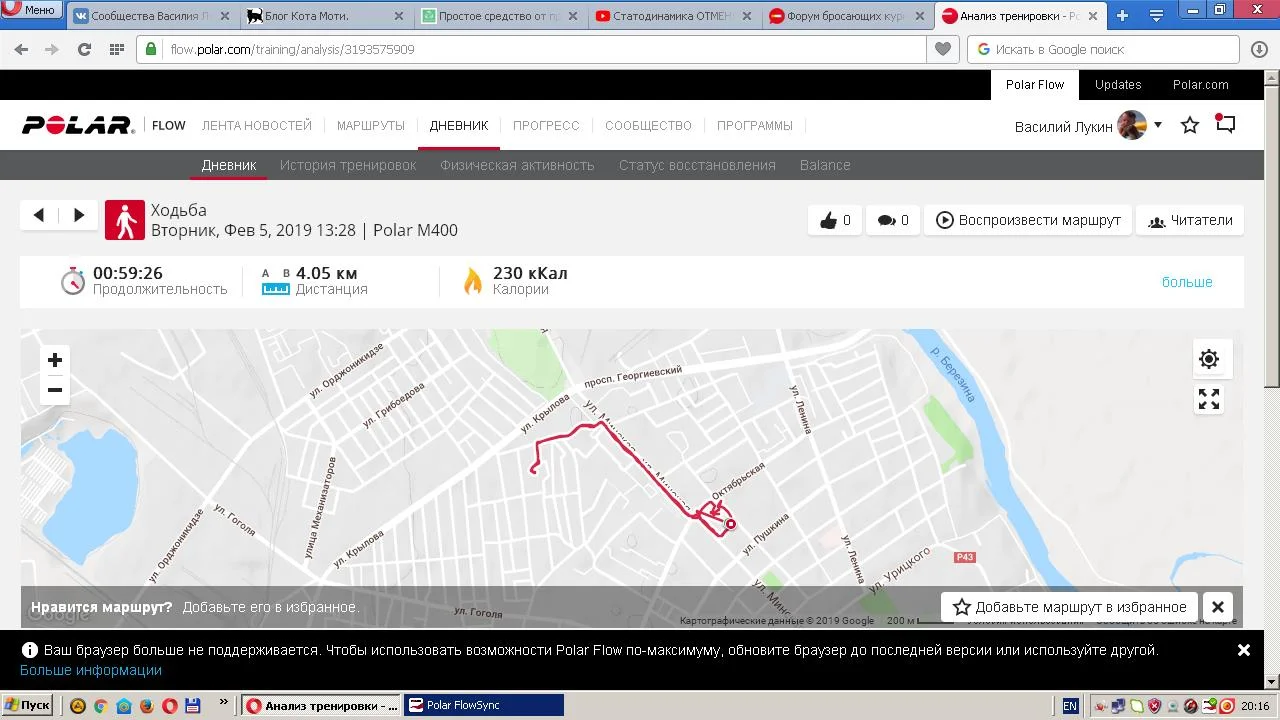Image resolution: width=1280 pixels, height=720 pixels.
Task: Open the Пуск start menu
Action: [x=28, y=705]
